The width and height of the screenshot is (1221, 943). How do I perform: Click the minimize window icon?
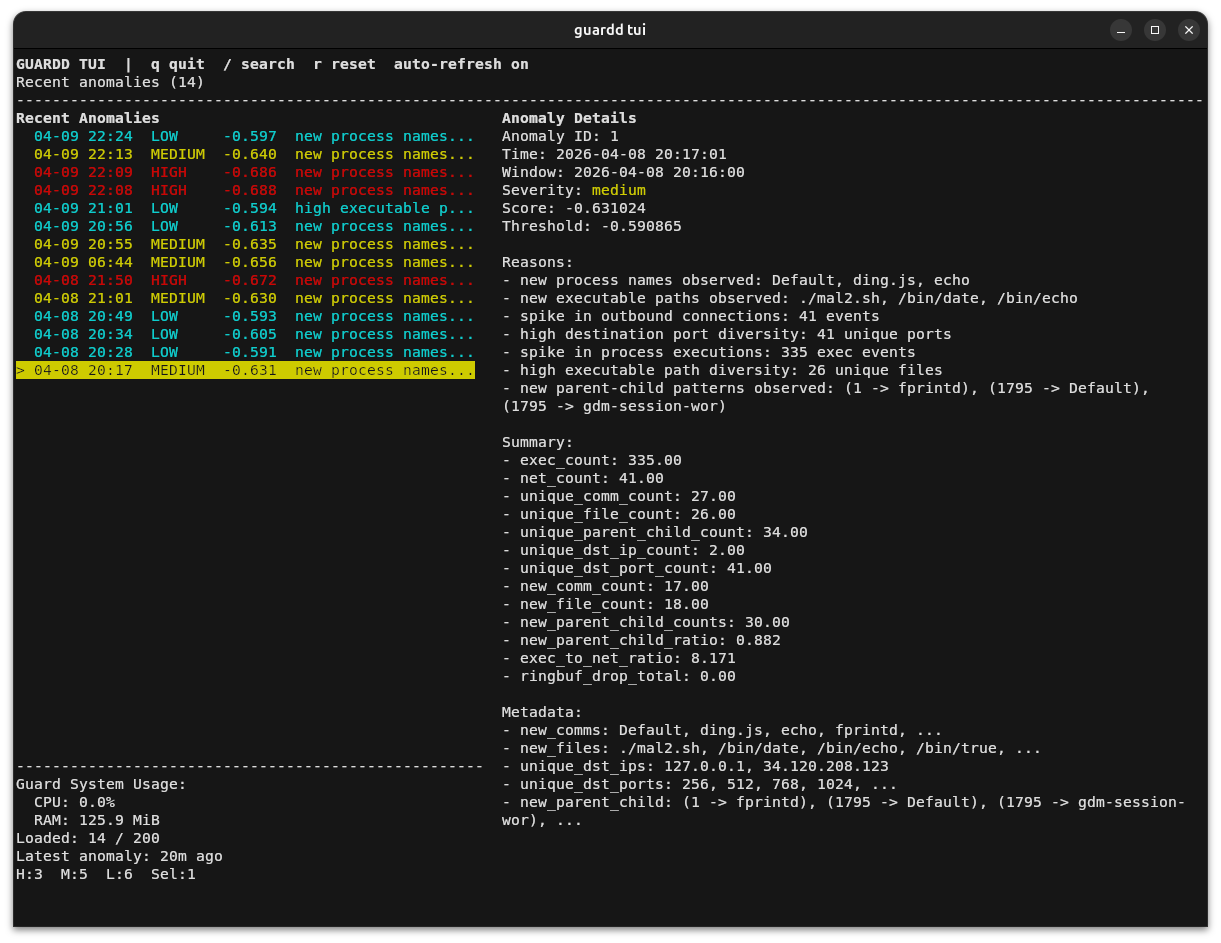tap(1121, 30)
